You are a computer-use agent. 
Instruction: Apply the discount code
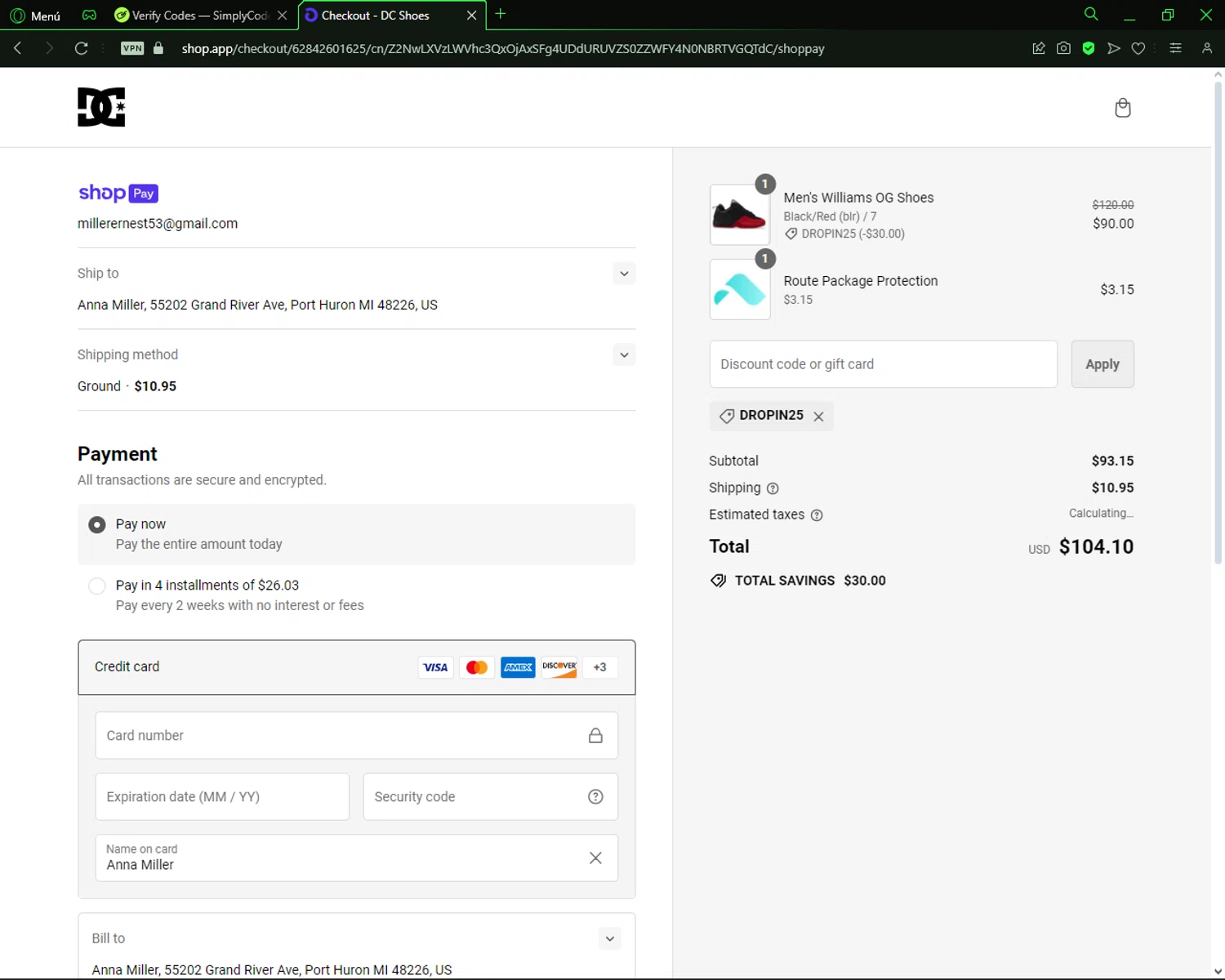click(x=1102, y=364)
